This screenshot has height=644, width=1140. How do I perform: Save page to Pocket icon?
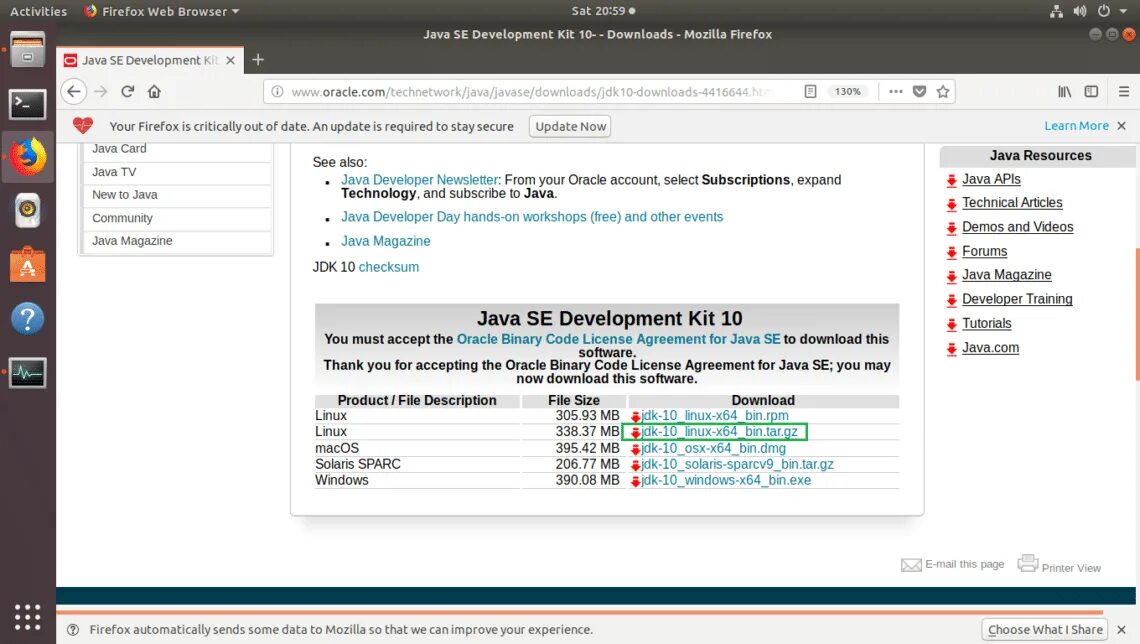click(920, 92)
